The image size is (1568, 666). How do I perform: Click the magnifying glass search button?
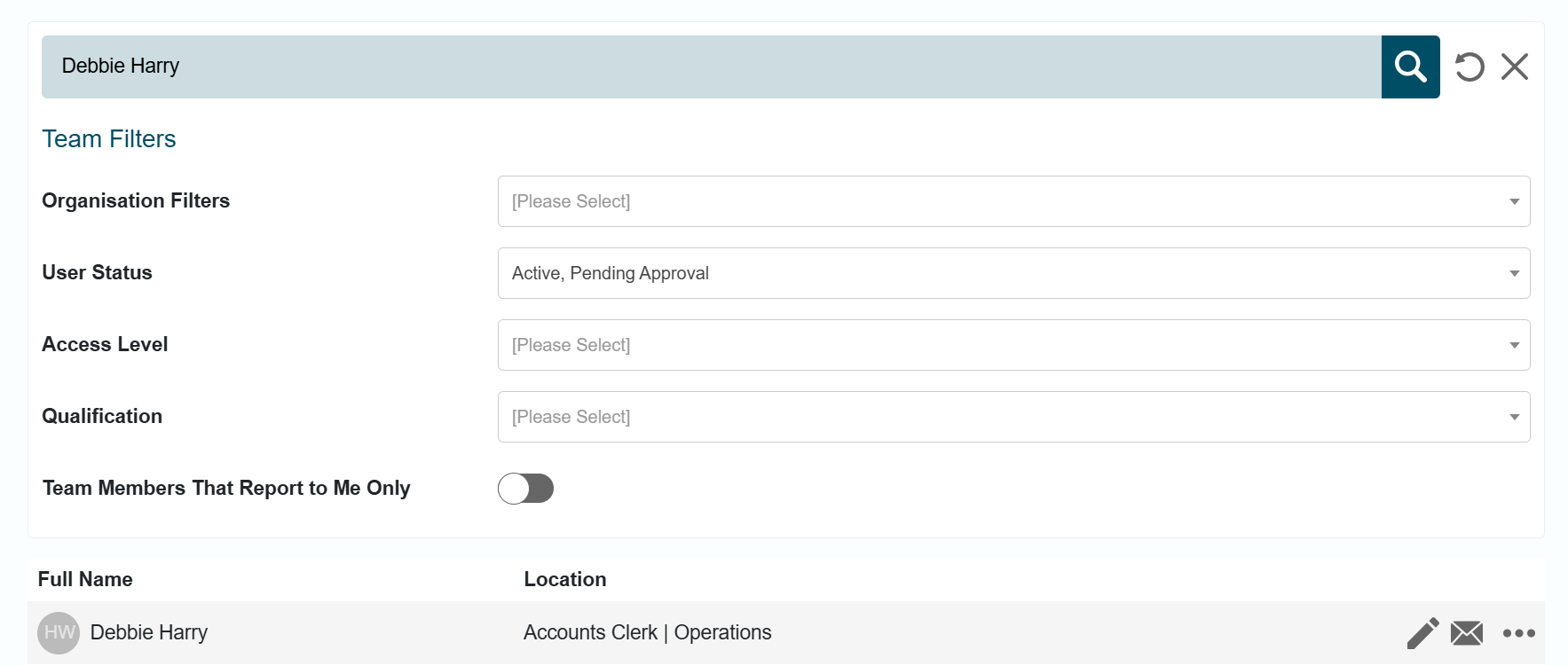pos(1410,67)
